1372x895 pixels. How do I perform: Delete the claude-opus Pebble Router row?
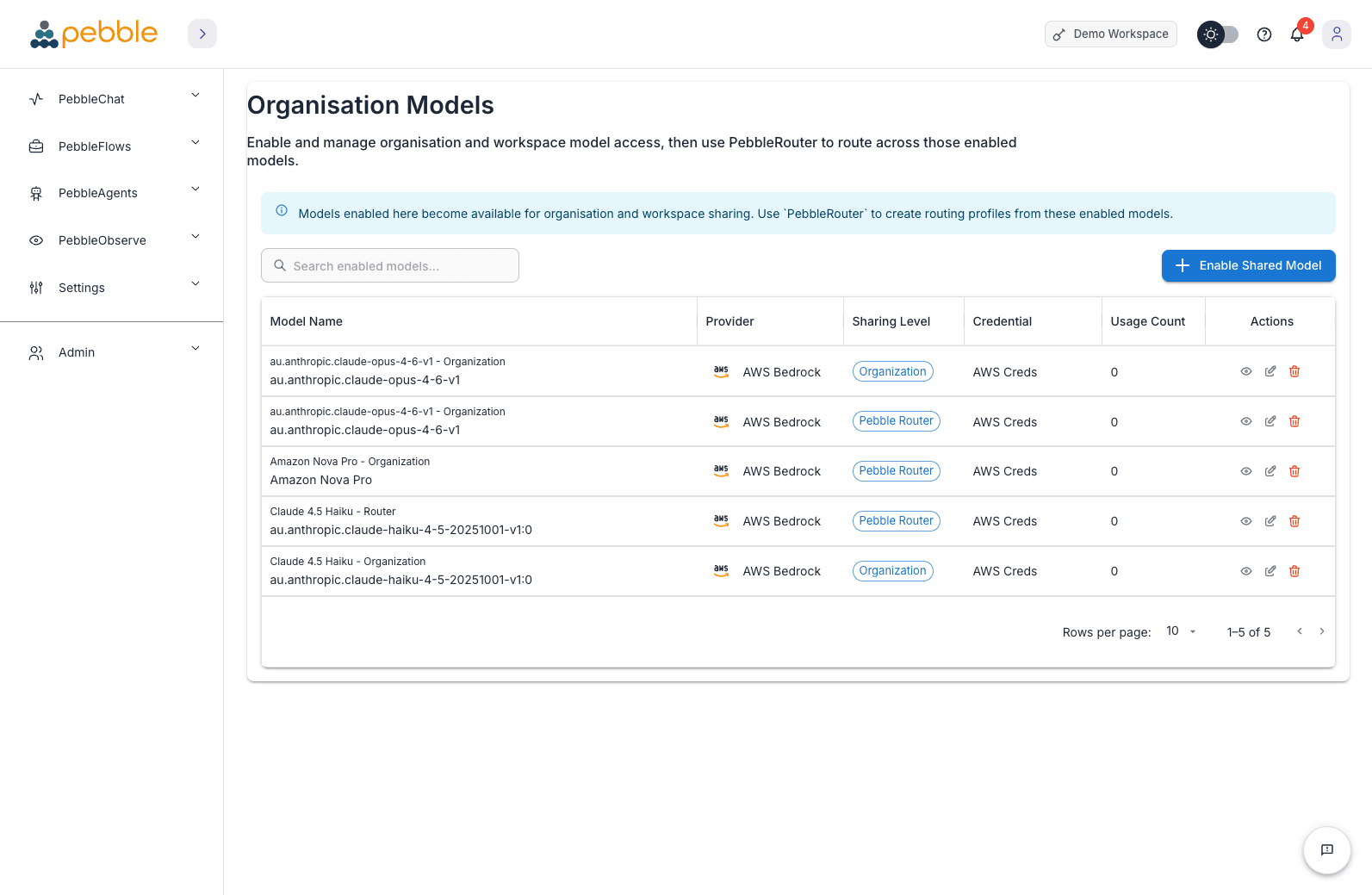pos(1294,421)
